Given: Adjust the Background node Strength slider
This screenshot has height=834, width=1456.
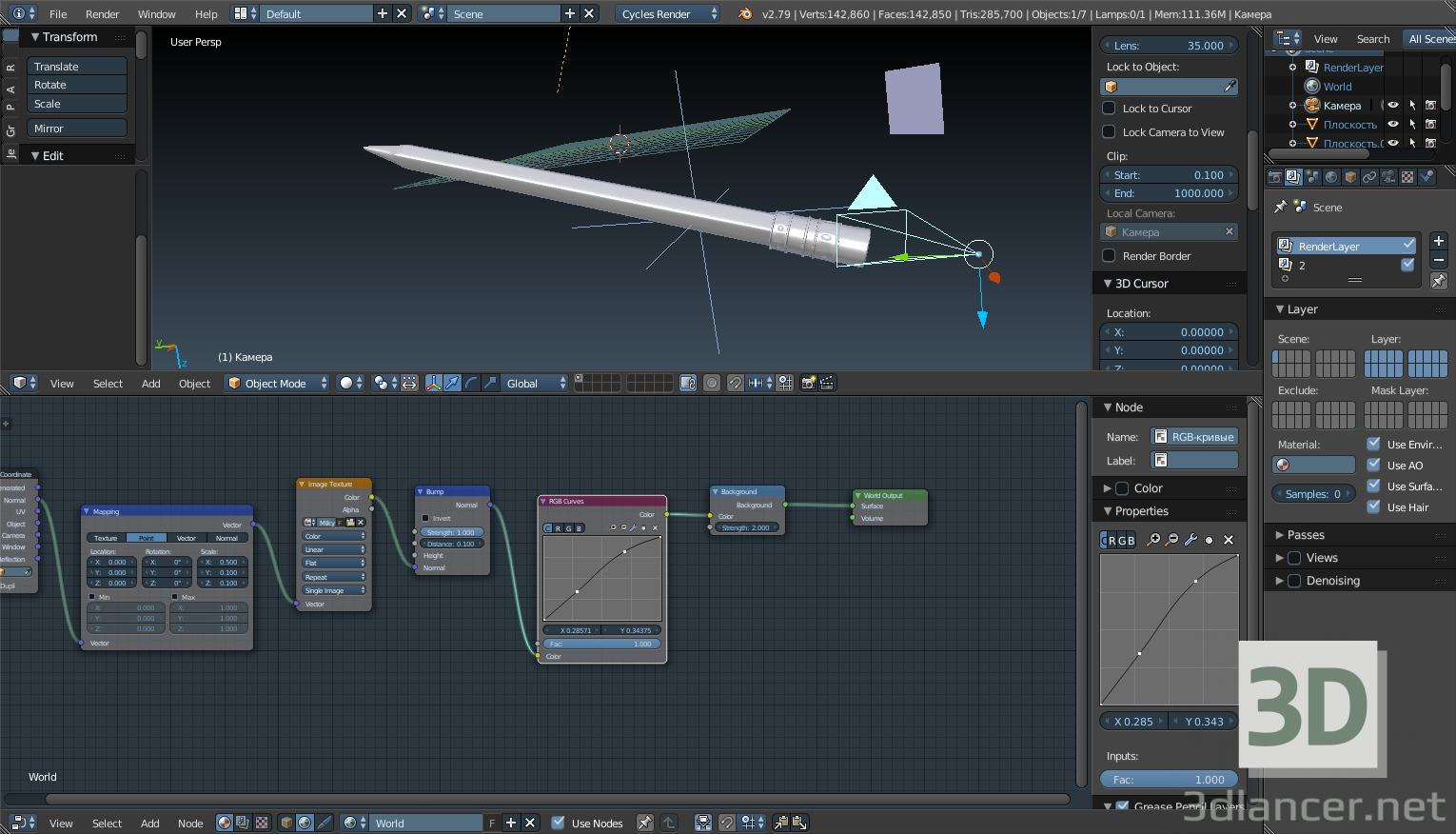Looking at the screenshot, I should [746, 526].
